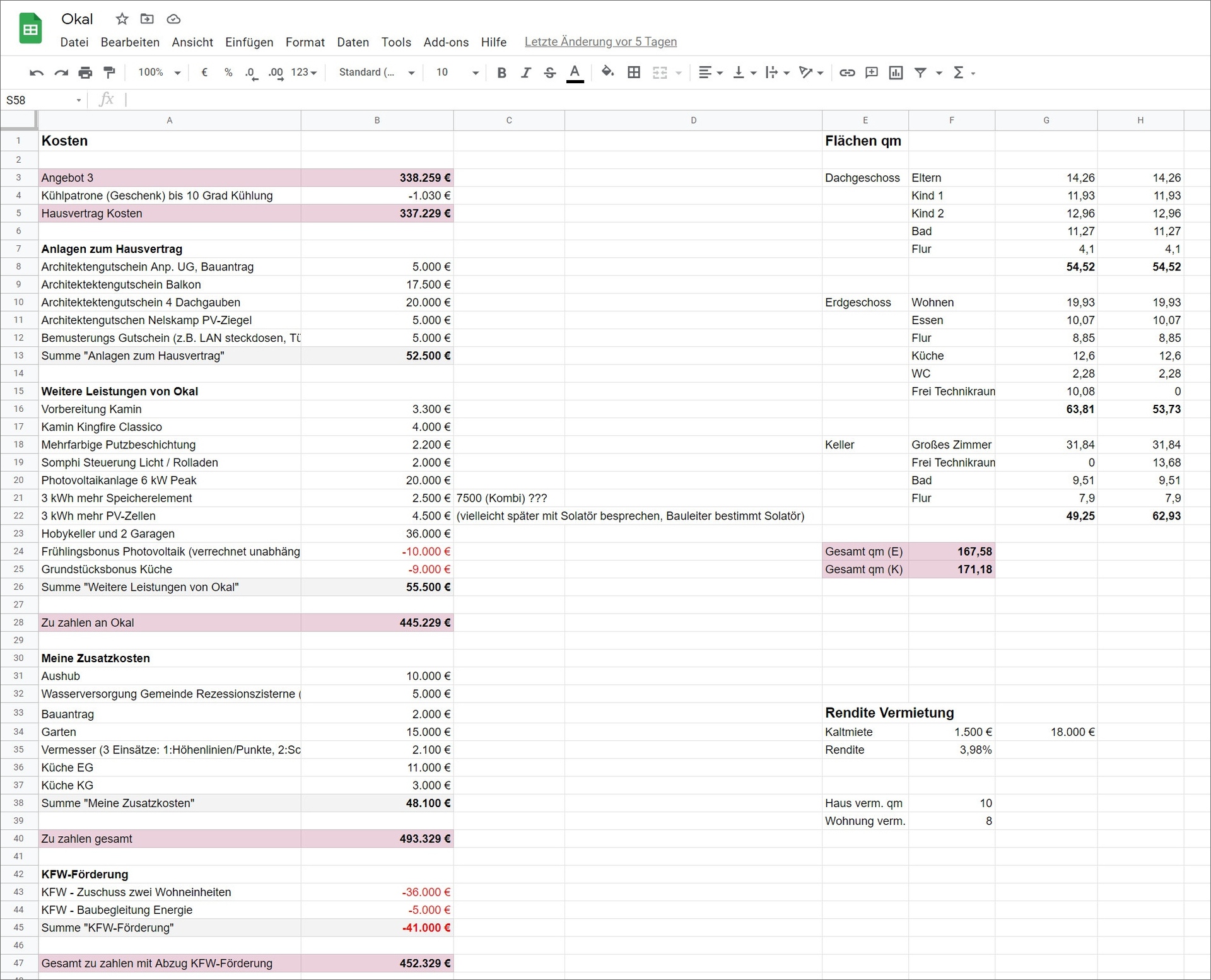Select cell with value 445.229 €
Screen dimensions: 1211x980
point(377,622)
